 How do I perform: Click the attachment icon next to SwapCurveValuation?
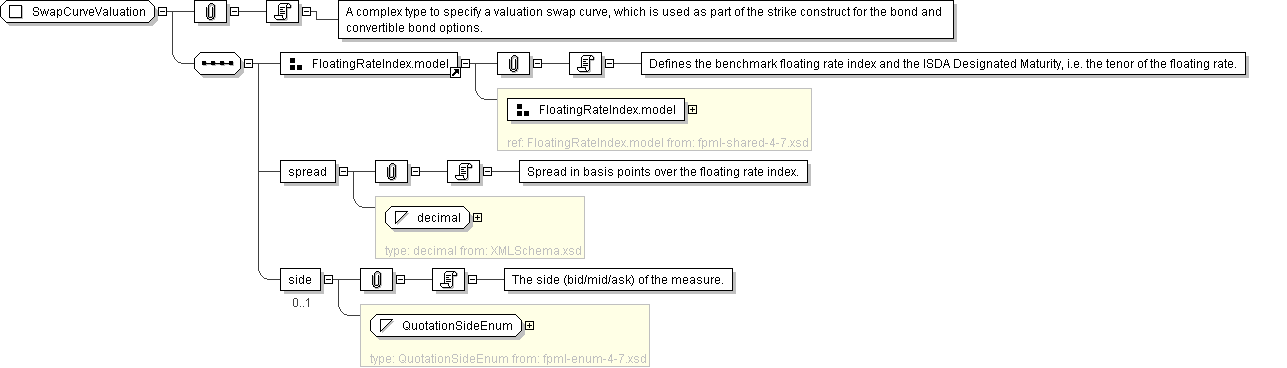click(210, 13)
